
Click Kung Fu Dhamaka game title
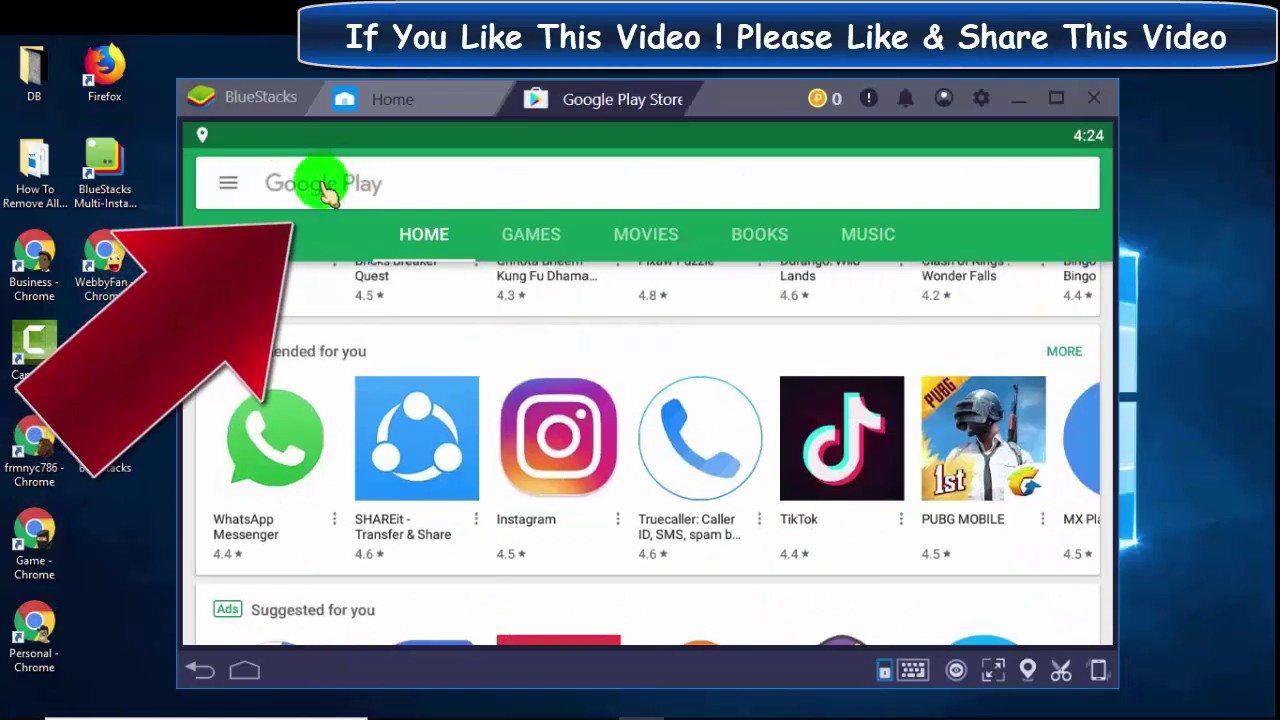(547, 268)
